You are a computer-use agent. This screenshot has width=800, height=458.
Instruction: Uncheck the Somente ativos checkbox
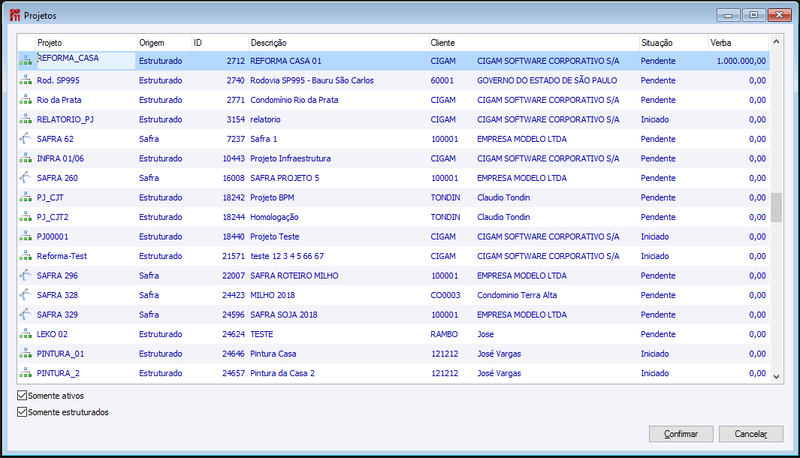(x=22, y=395)
